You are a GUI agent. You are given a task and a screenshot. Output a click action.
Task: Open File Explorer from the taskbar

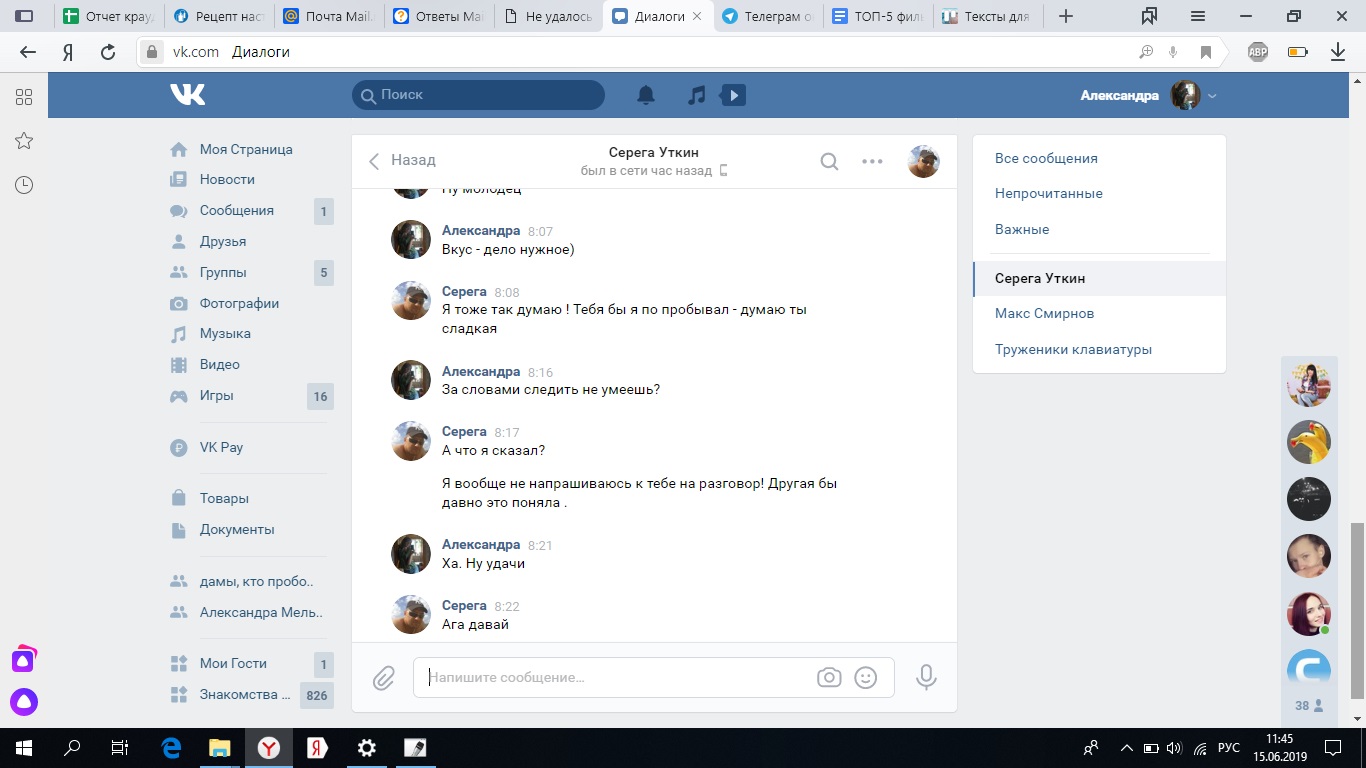tap(220, 747)
